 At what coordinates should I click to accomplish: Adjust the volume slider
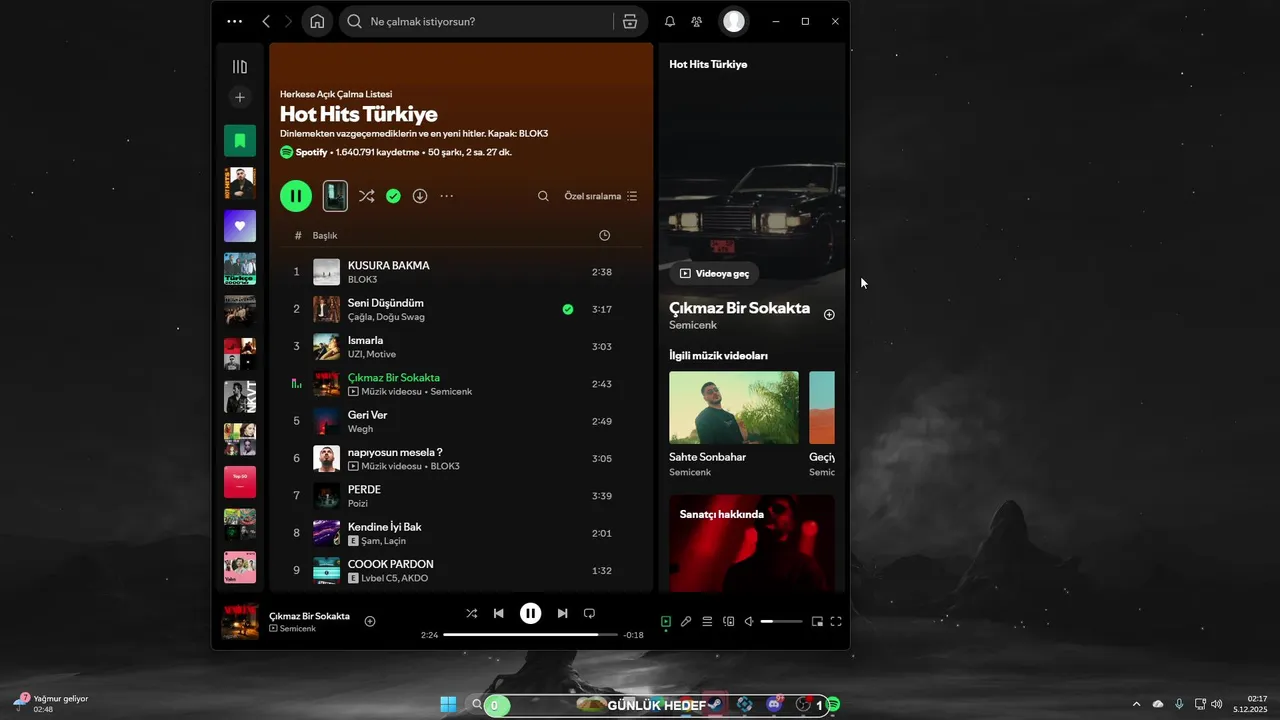(x=782, y=622)
